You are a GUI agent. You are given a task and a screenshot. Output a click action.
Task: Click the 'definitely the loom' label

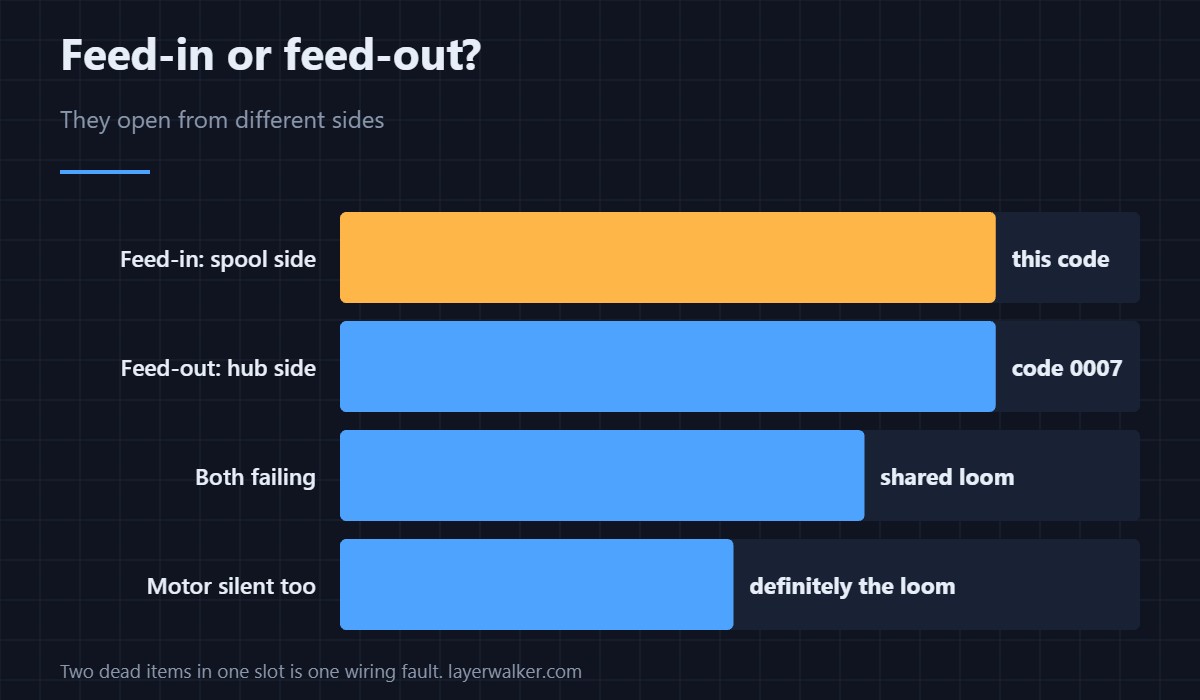(x=852, y=586)
